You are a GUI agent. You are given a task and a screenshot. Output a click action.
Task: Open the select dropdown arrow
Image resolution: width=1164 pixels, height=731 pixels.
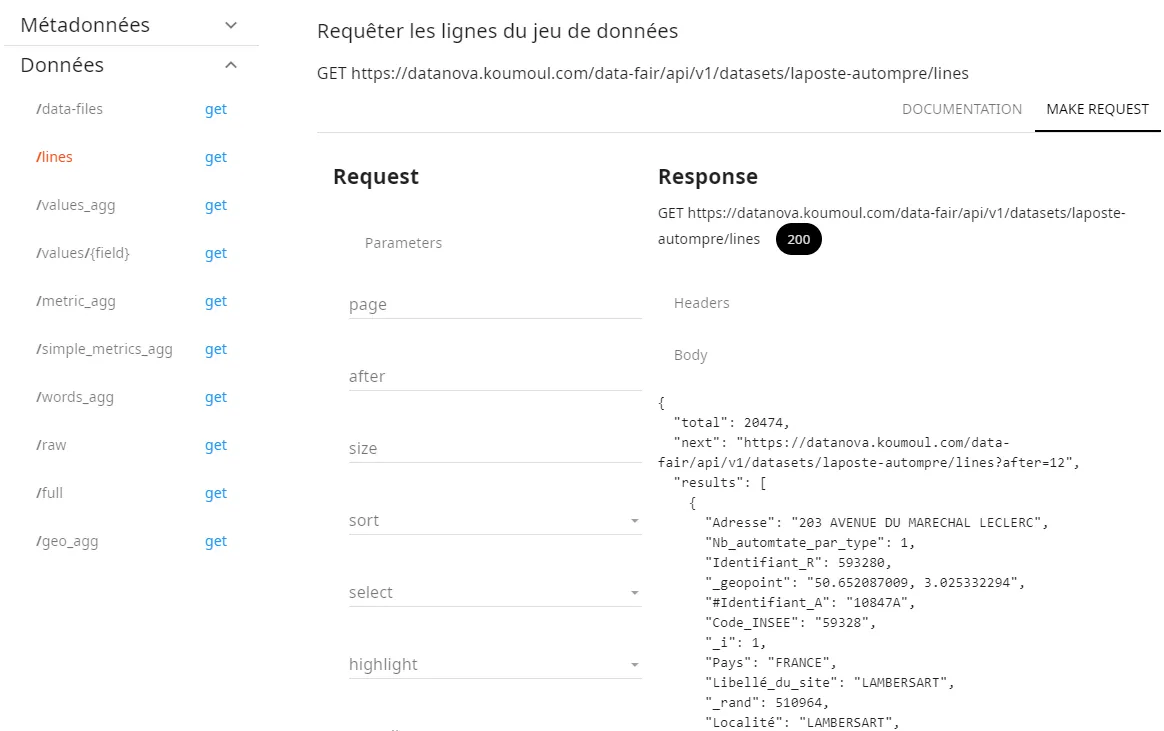coord(635,593)
